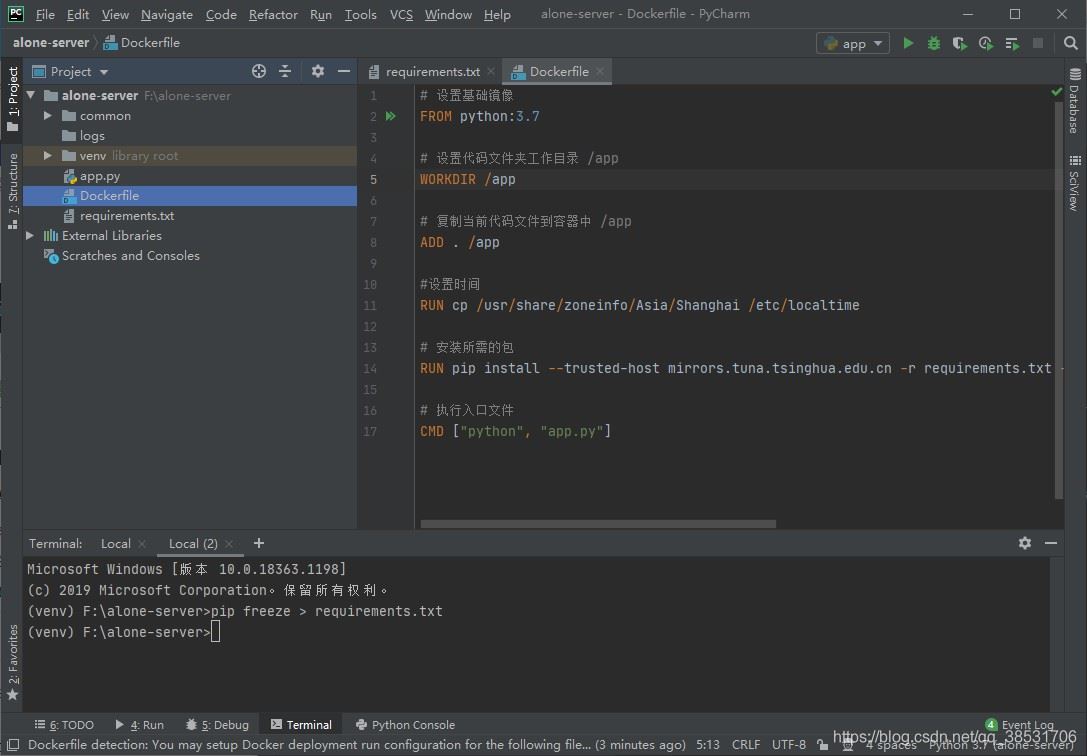Open the Refactor menu

(273, 14)
